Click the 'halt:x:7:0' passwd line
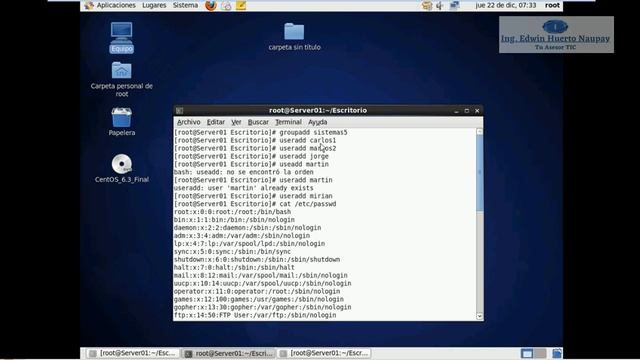This screenshot has height=360, width=640. click(234, 267)
